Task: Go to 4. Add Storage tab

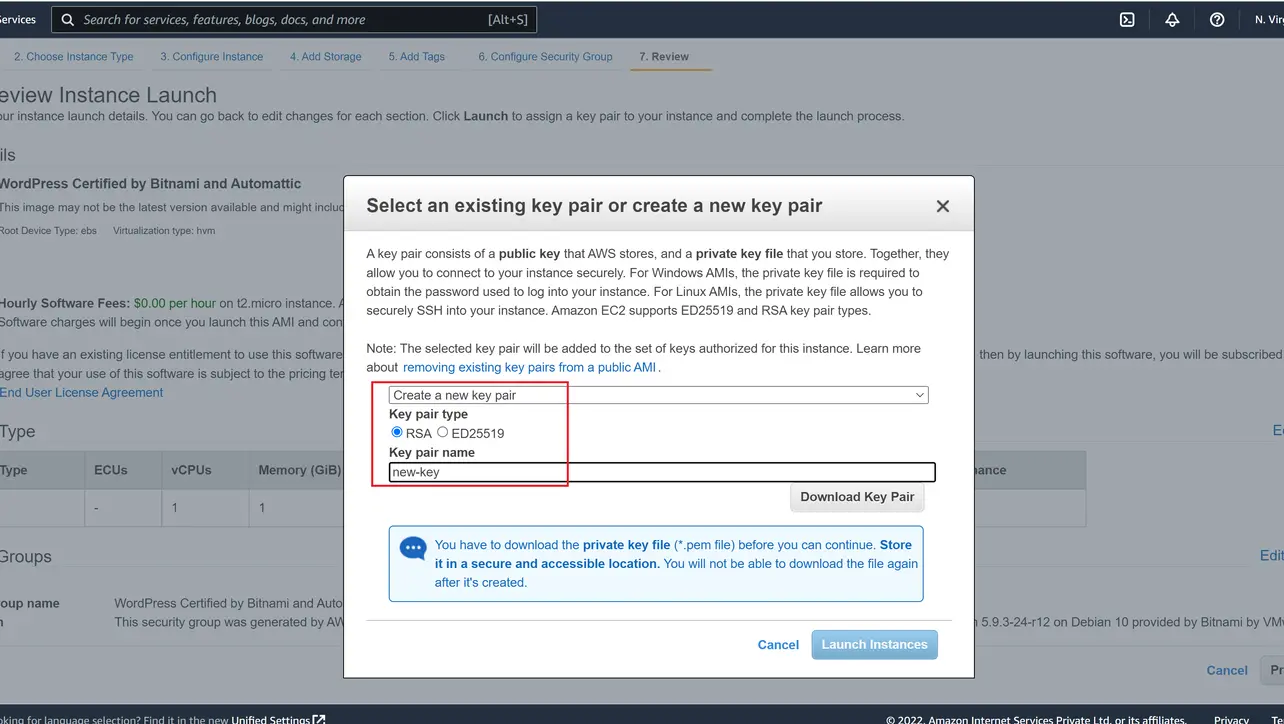Action: 326,57
